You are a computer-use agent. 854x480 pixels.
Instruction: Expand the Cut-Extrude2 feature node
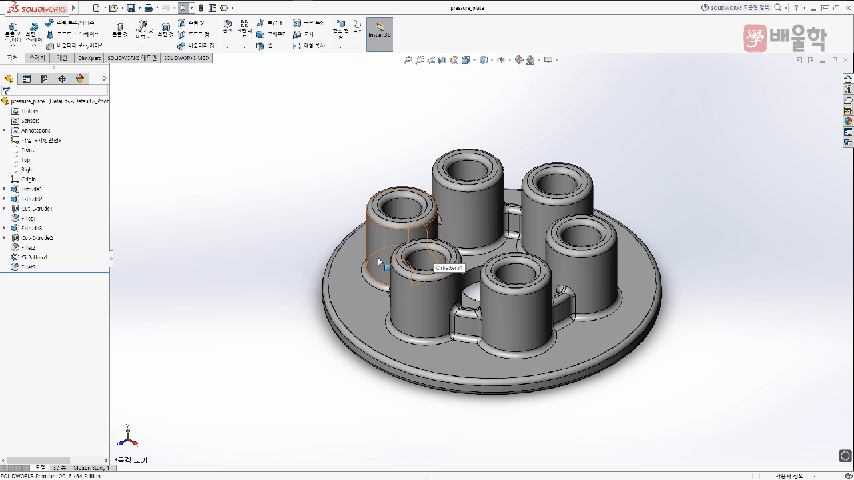coord(4,238)
